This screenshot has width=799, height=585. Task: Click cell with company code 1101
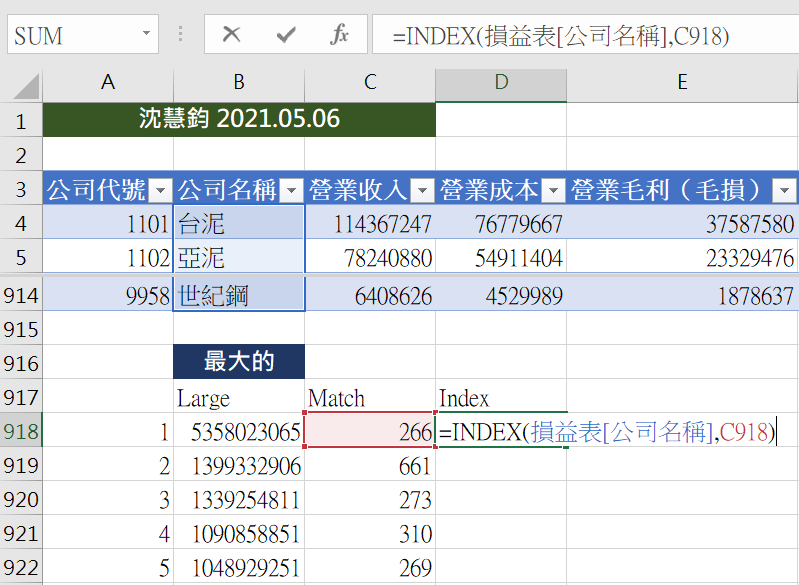click(x=108, y=223)
